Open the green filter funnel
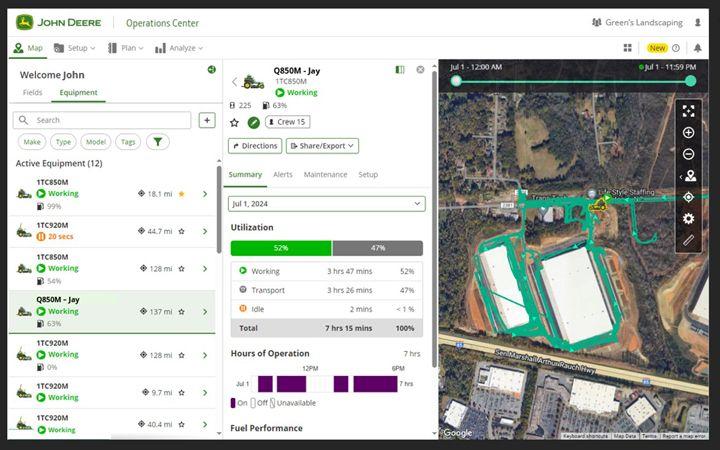This screenshot has height=450, width=720. [x=158, y=142]
